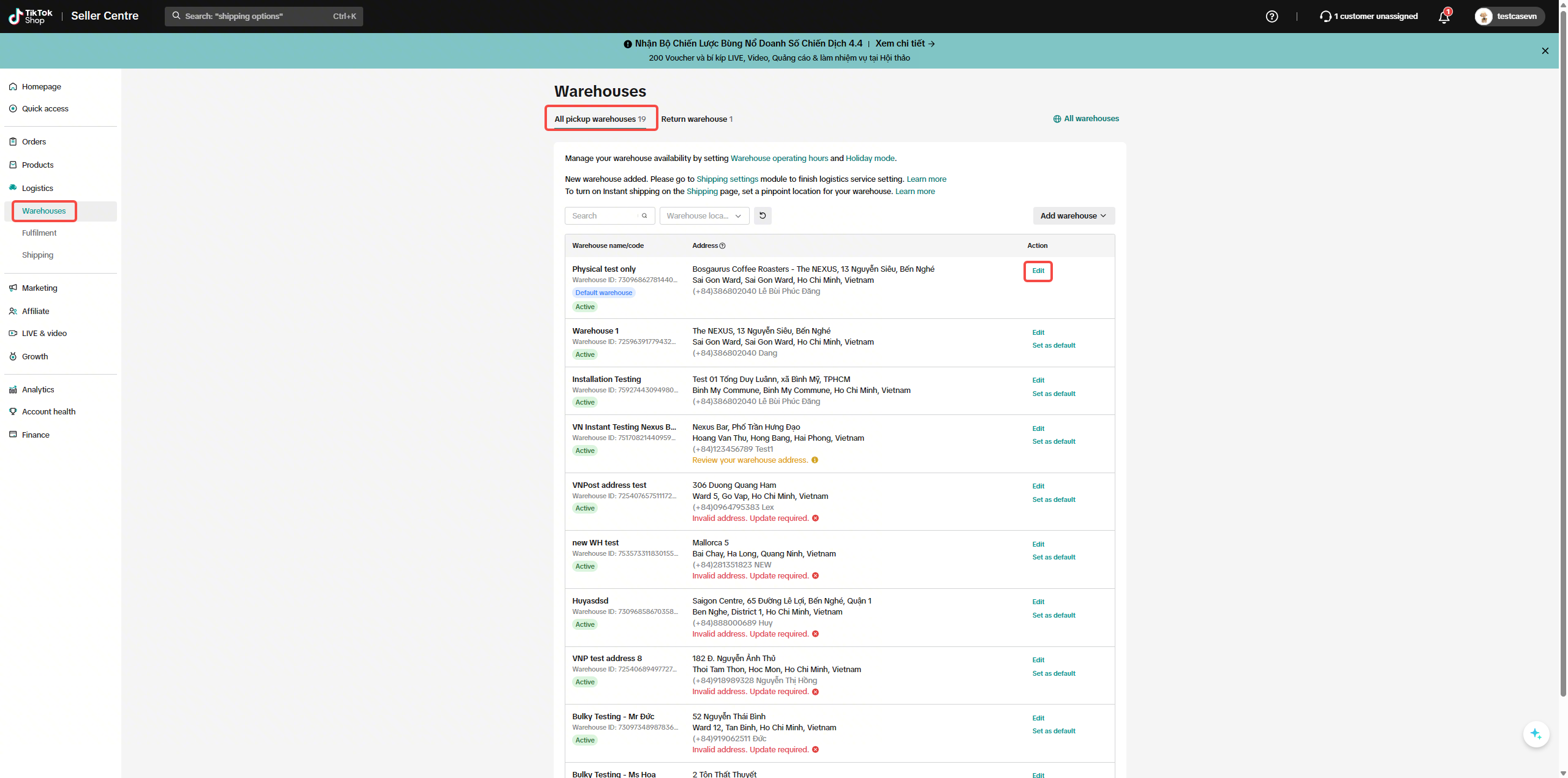Open Products sidebar item

click(38, 165)
